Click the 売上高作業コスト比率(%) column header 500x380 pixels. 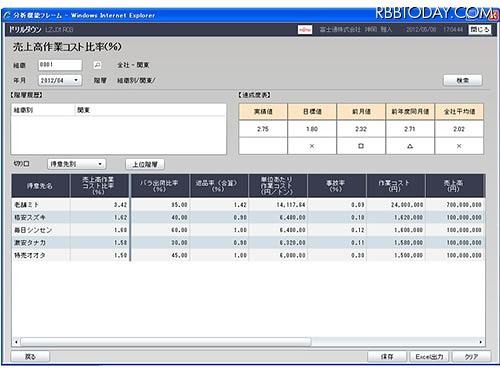pyautogui.click(x=99, y=186)
